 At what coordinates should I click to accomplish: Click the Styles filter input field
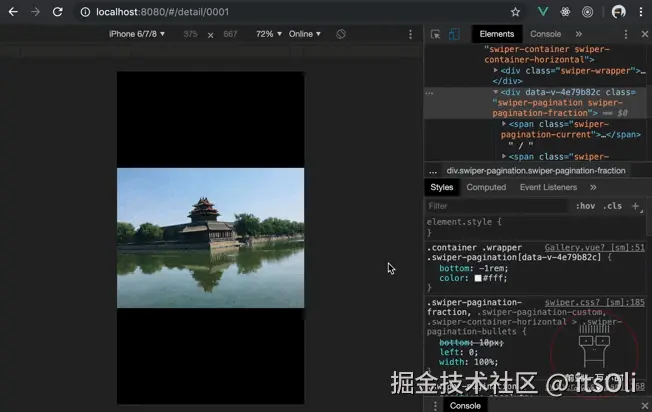click(497, 206)
